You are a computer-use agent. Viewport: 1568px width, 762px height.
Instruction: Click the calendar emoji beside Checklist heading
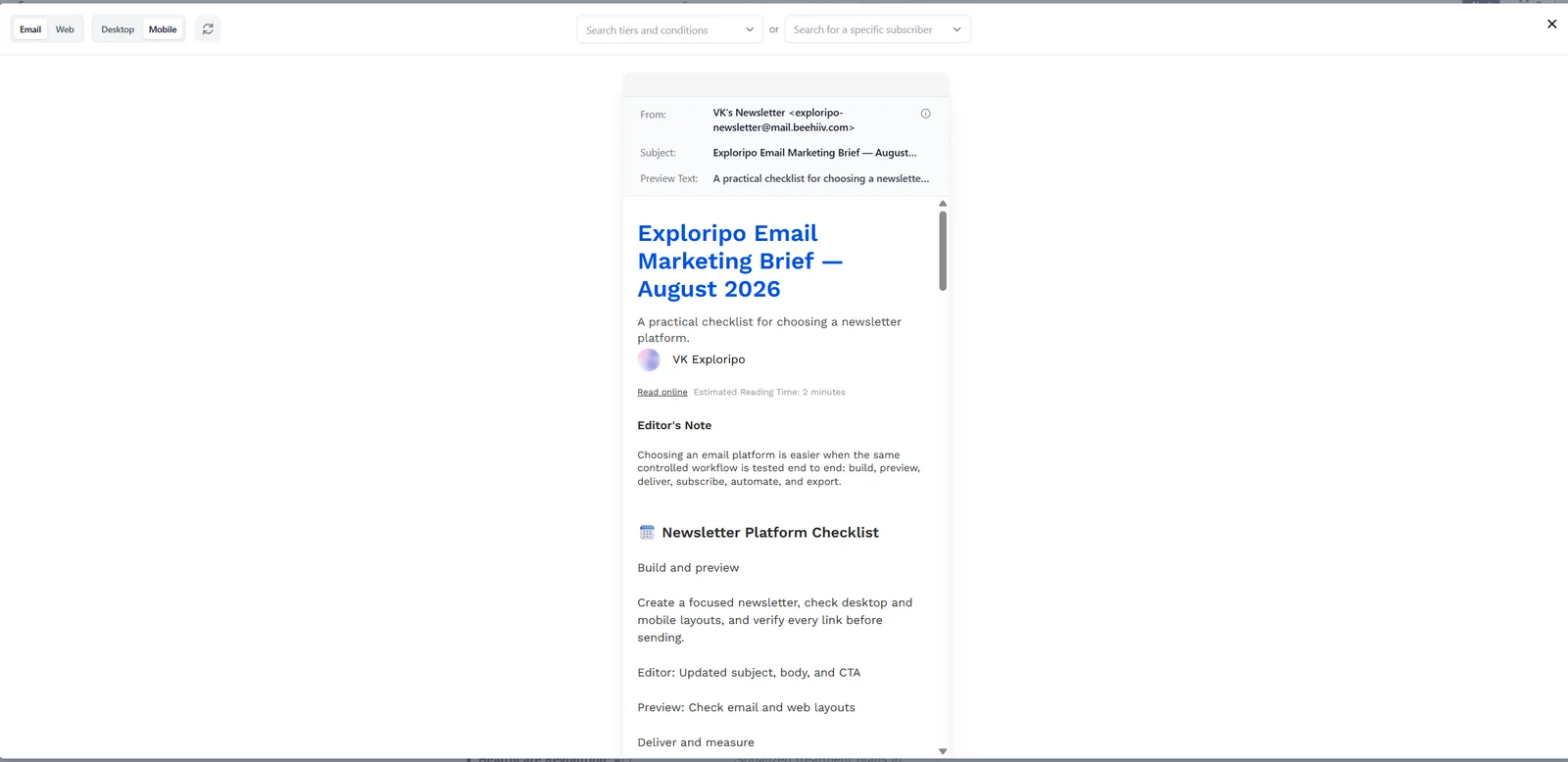pos(647,532)
